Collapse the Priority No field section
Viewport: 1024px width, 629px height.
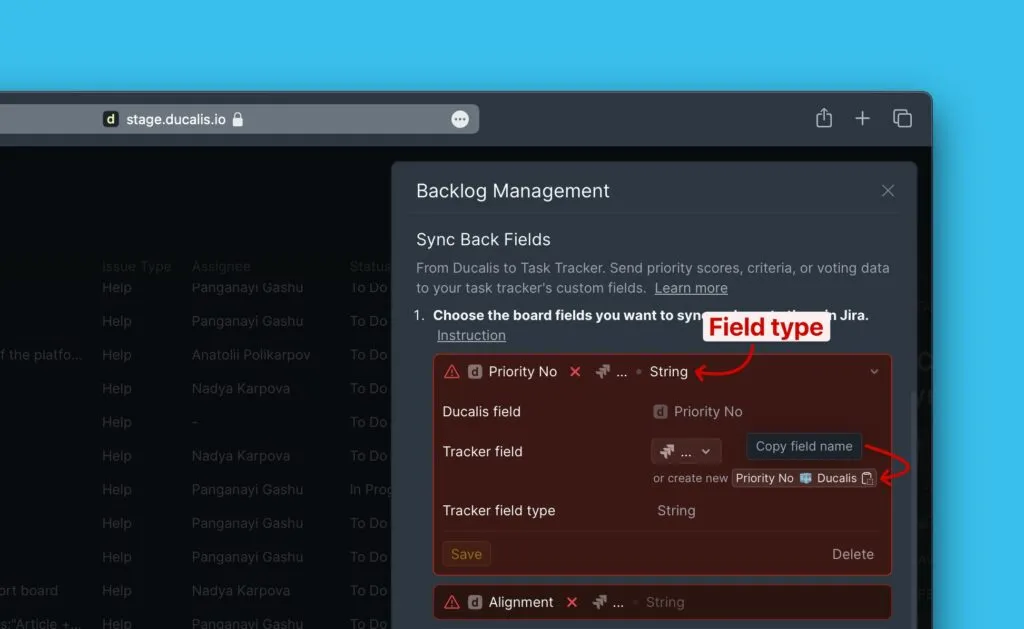(x=874, y=371)
